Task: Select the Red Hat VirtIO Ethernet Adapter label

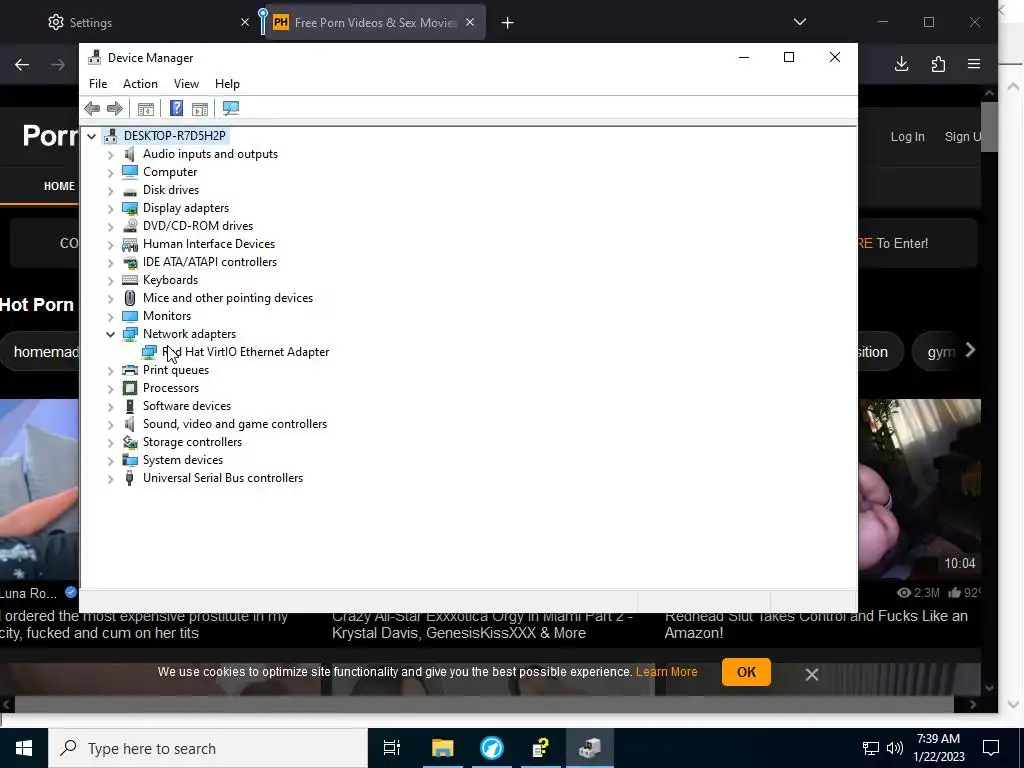Action: pyautogui.click(x=246, y=352)
